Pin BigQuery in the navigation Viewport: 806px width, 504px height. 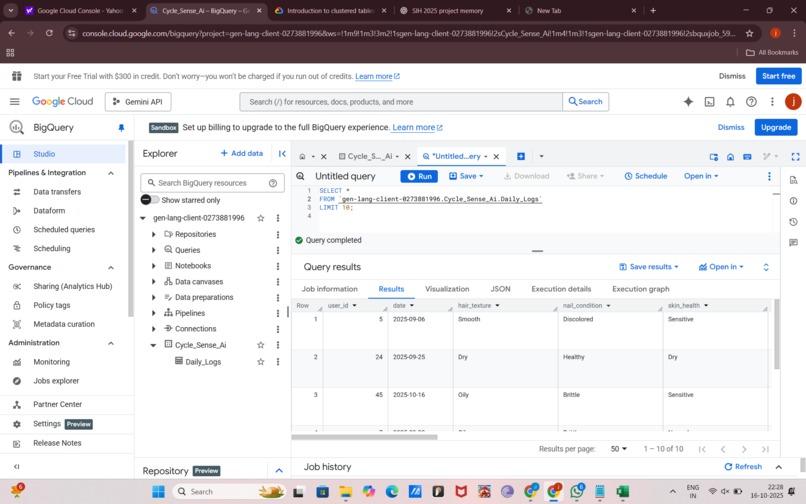[x=121, y=128]
